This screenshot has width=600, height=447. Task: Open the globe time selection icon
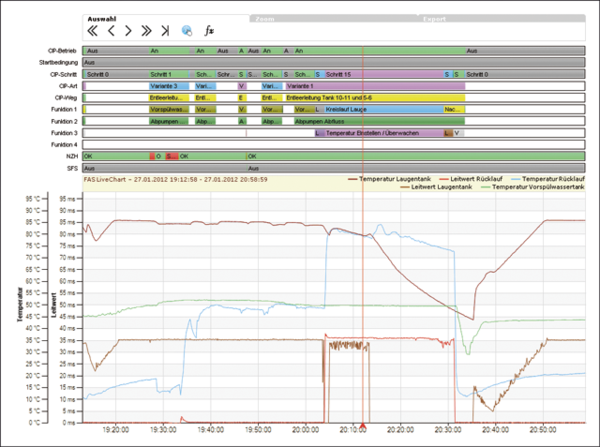coord(187,31)
